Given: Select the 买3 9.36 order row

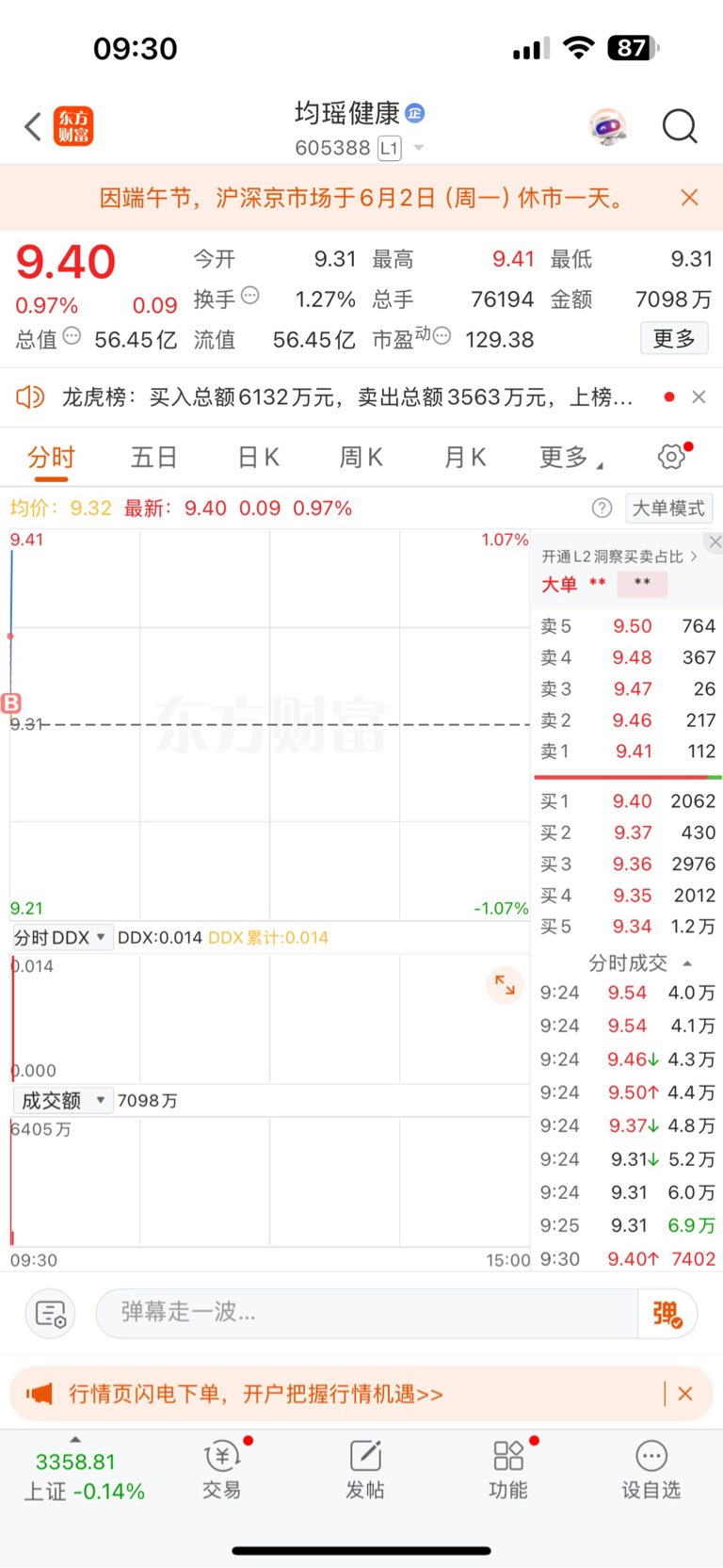Looking at the screenshot, I should (628, 864).
